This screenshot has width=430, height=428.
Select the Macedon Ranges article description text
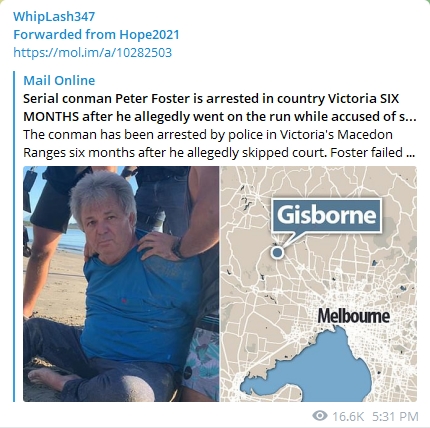click(x=219, y=144)
